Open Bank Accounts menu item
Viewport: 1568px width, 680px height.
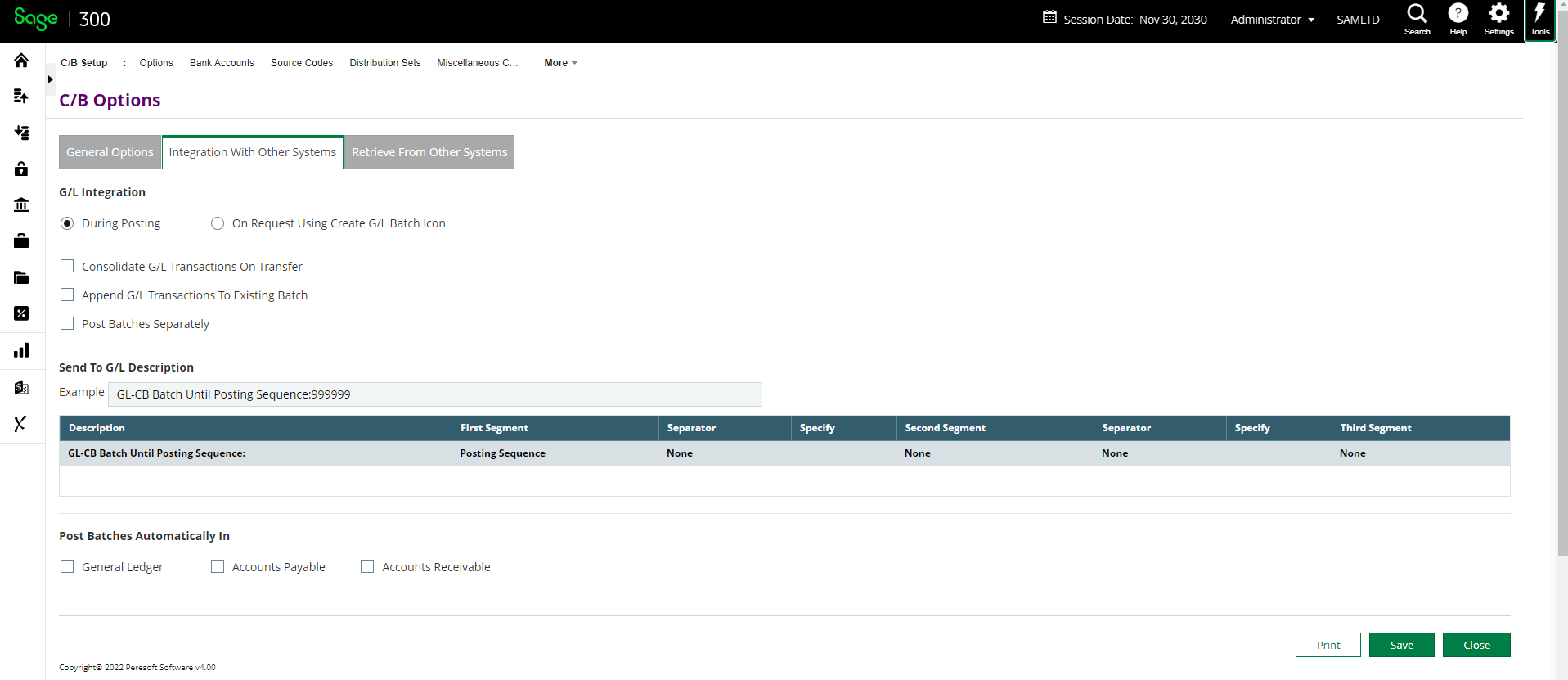coord(222,63)
